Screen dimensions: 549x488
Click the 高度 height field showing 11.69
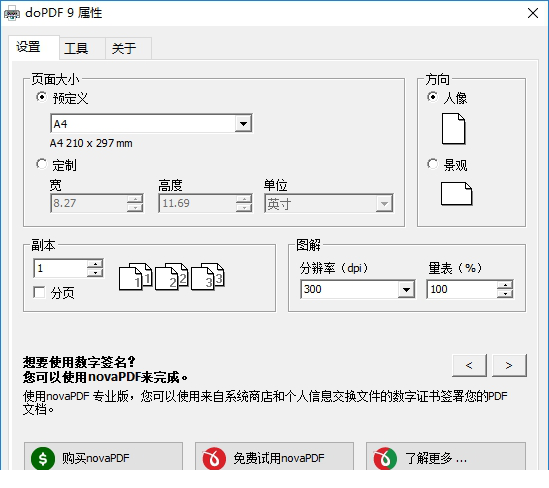197,203
